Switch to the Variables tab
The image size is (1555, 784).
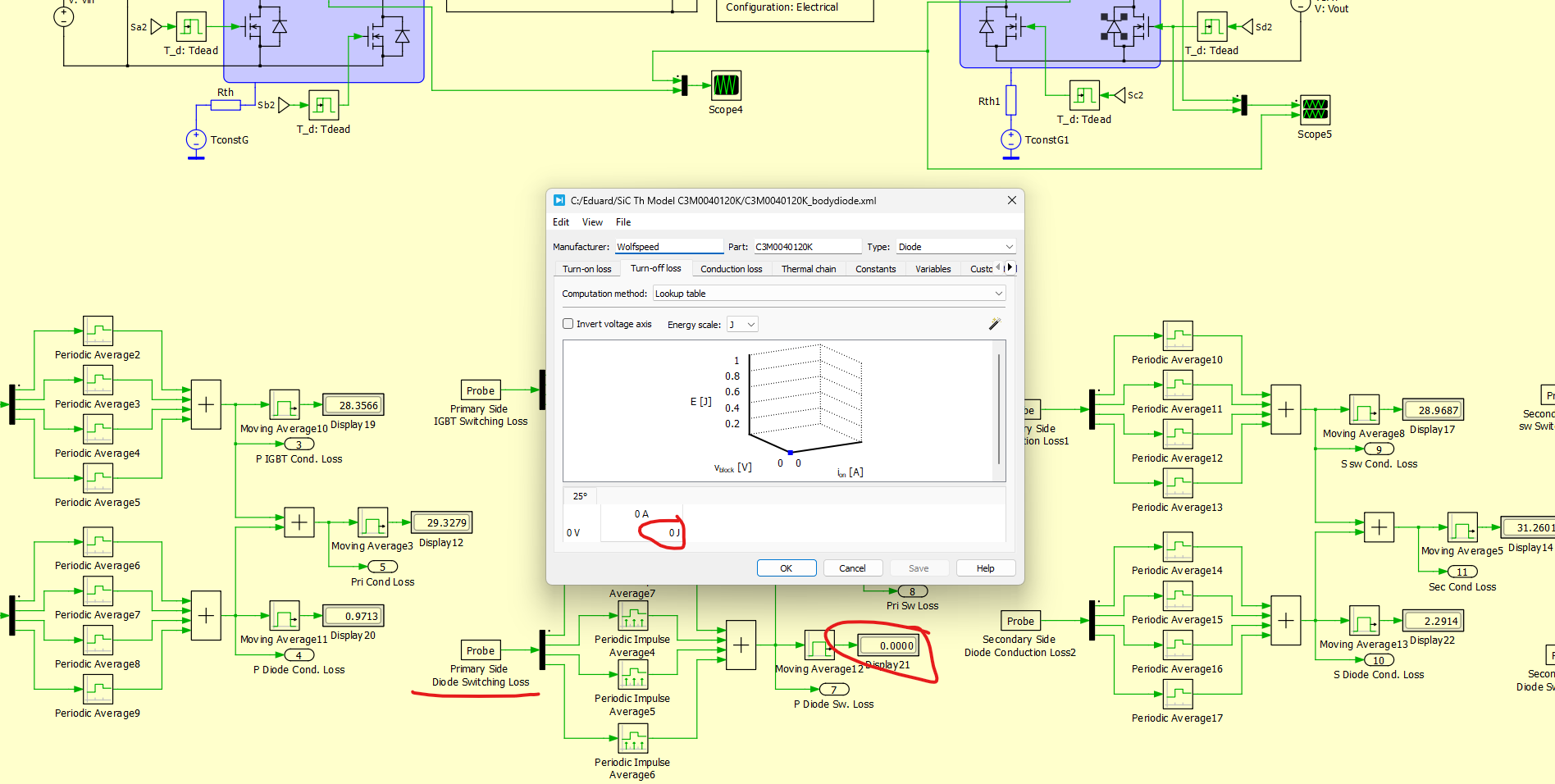click(933, 269)
